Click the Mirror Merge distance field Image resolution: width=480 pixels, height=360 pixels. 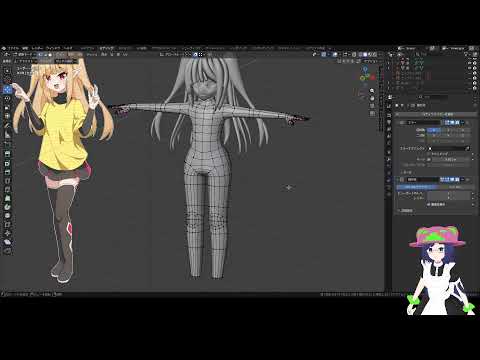pos(451,159)
